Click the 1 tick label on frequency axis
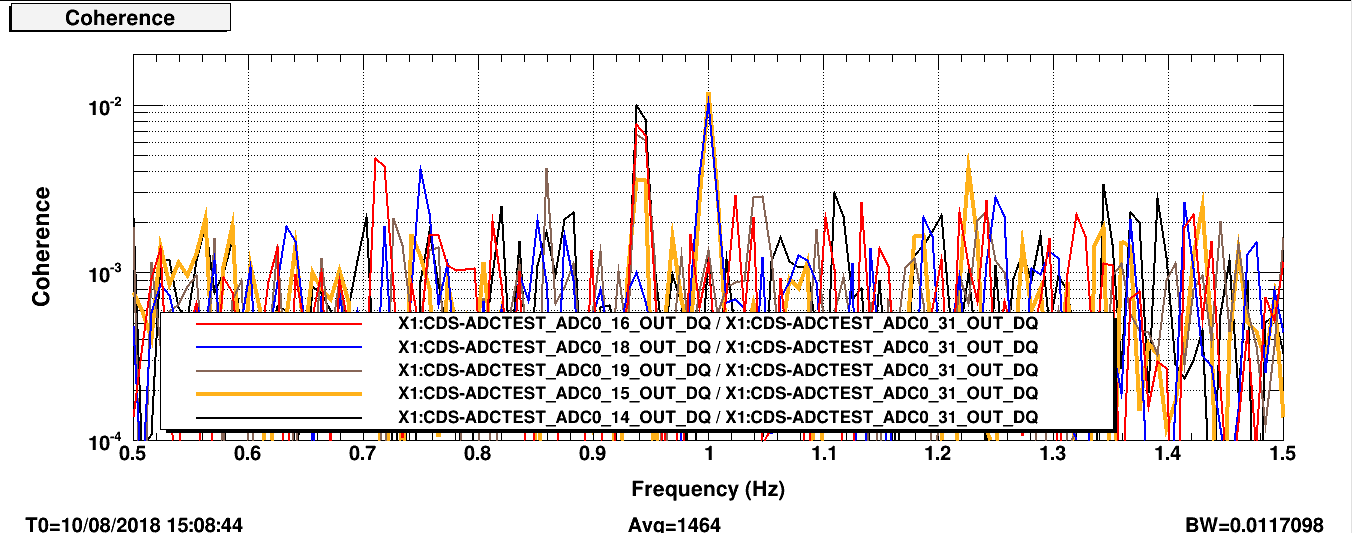This screenshot has width=1352, height=533. pos(708,455)
